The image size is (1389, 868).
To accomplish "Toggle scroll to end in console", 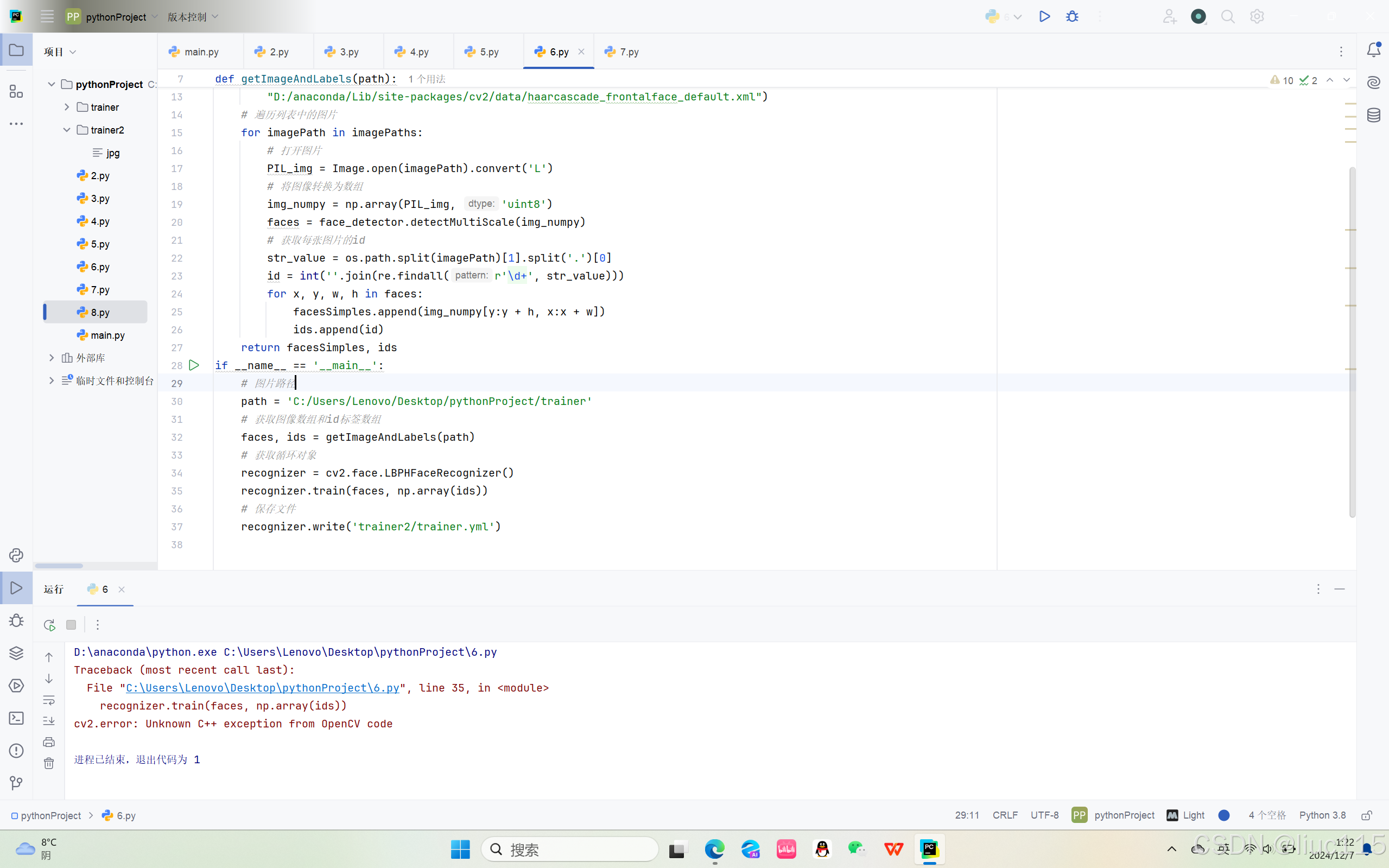I will click(x=49, y=720).
